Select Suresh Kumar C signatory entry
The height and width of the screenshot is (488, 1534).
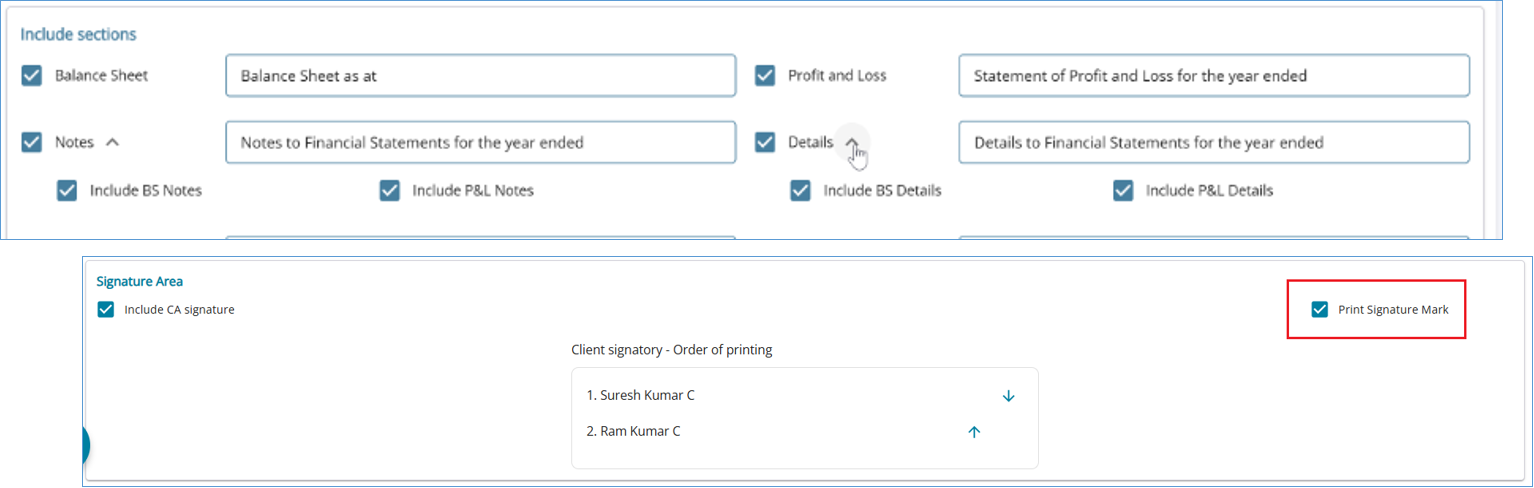pos(640,396)
